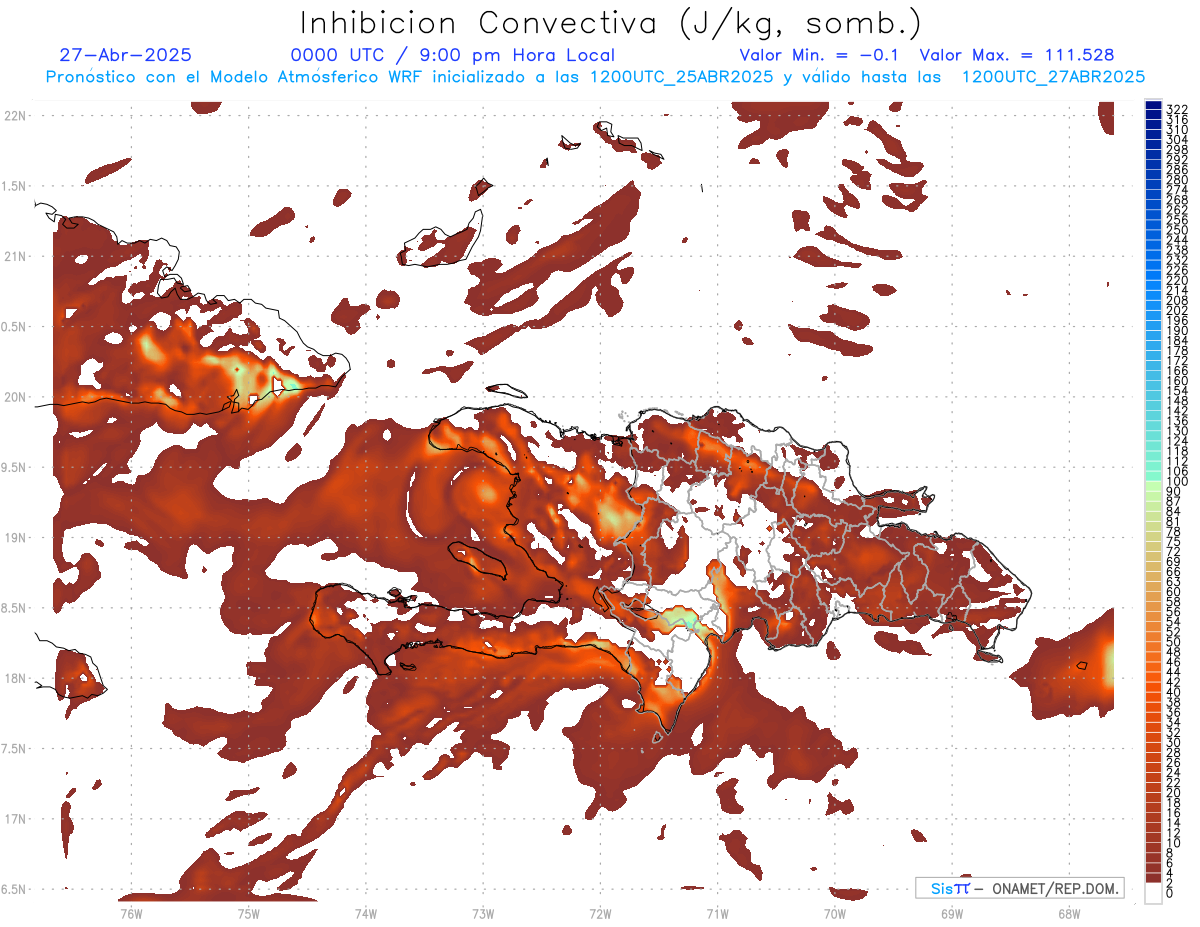Click the number '100' on the color scale
1200x927 pixels.
coord(1177,482)
